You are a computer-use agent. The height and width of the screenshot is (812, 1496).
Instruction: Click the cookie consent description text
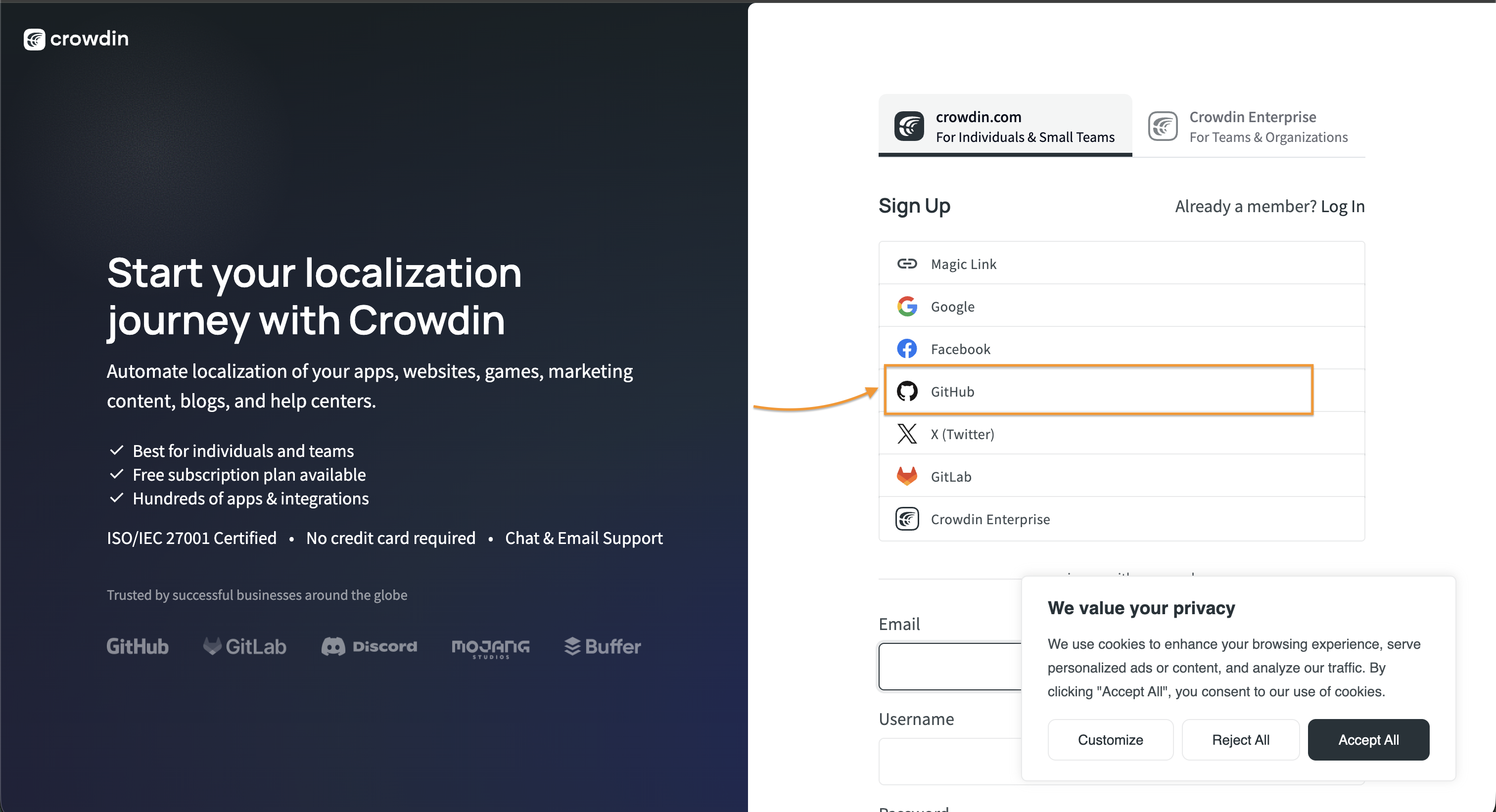tap(1233, 668)
